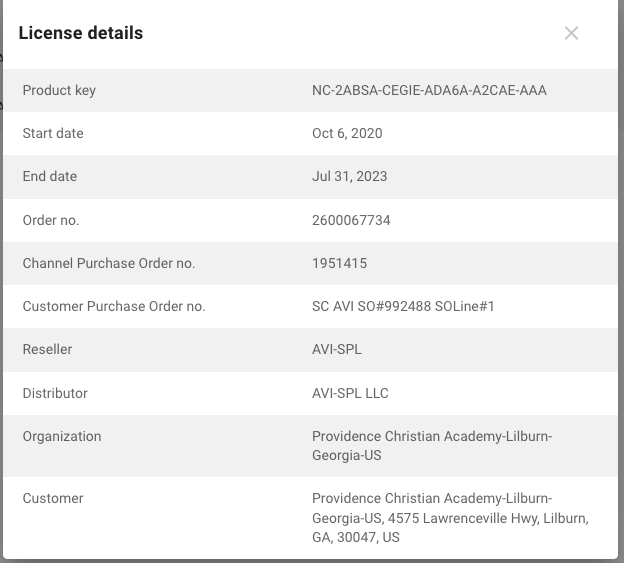The width and height of the screenshot is (624, 563).
Task: Select reseller value AVI-SPL
Action: tap(337, 349)
